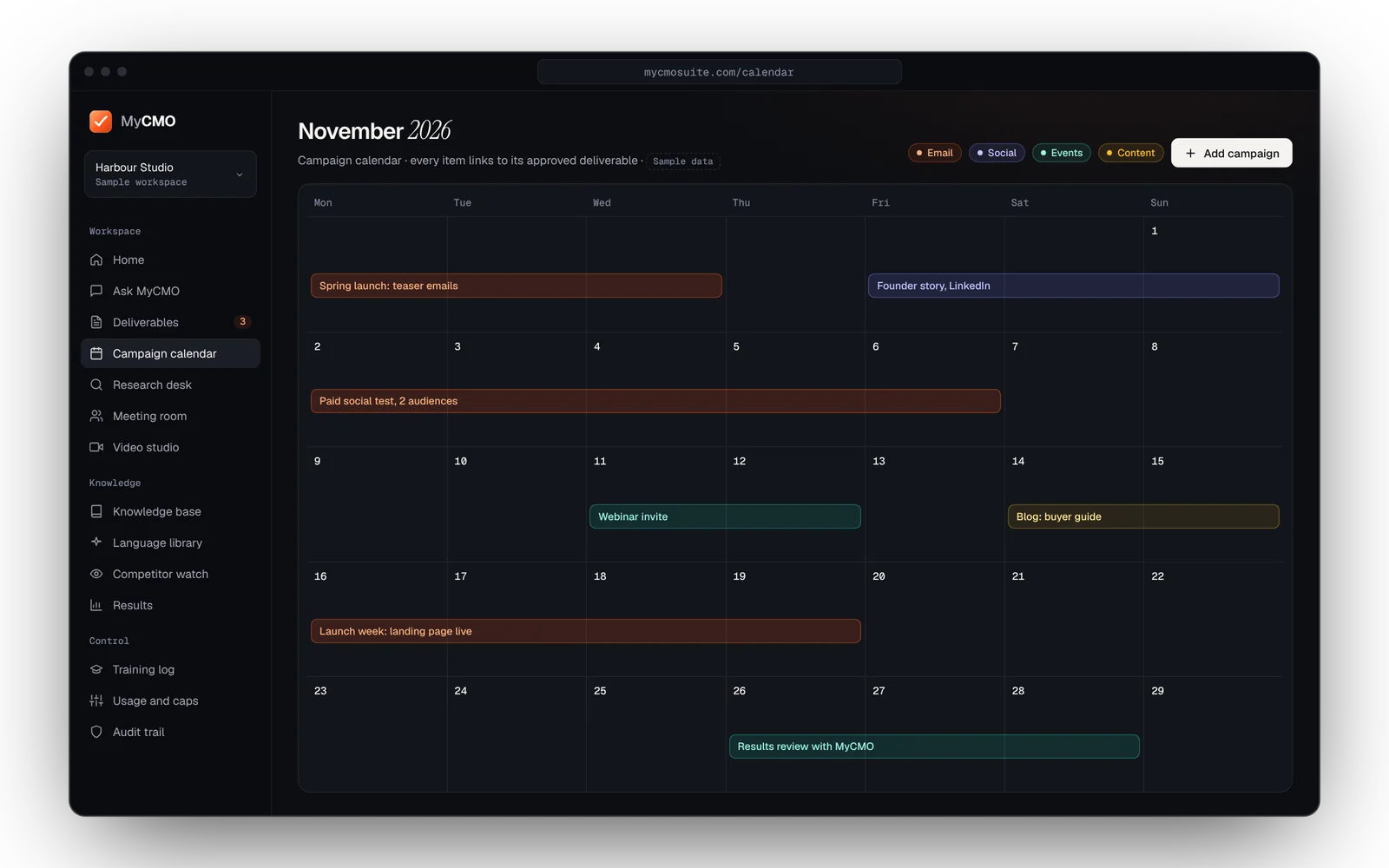Open Results review with MyCMO event

click(x=934, y=746)
